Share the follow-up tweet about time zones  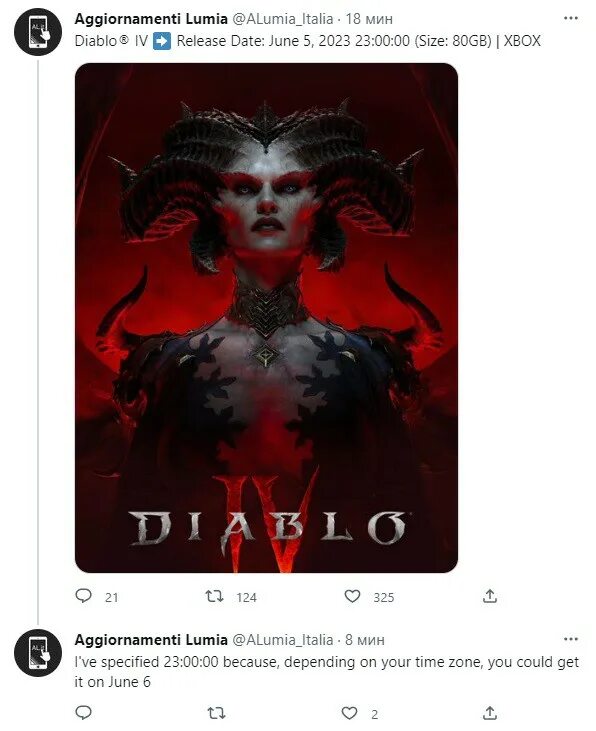[490, 712]
